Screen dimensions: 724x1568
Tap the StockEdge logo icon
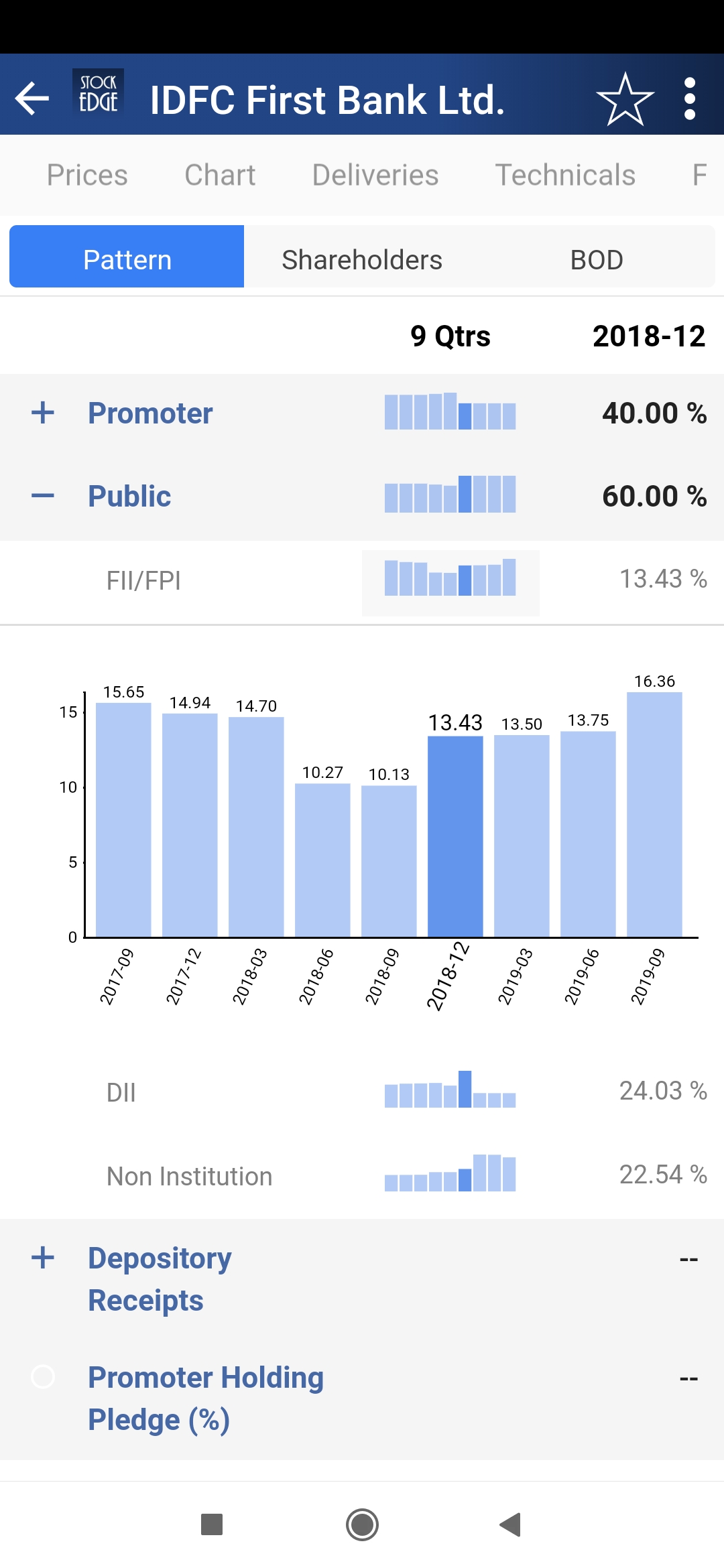(x=98, y=93)
